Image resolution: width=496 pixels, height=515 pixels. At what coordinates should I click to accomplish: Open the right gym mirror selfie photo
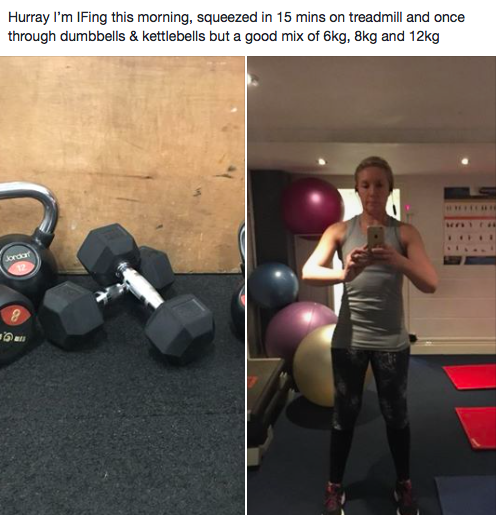coord(372,286)
